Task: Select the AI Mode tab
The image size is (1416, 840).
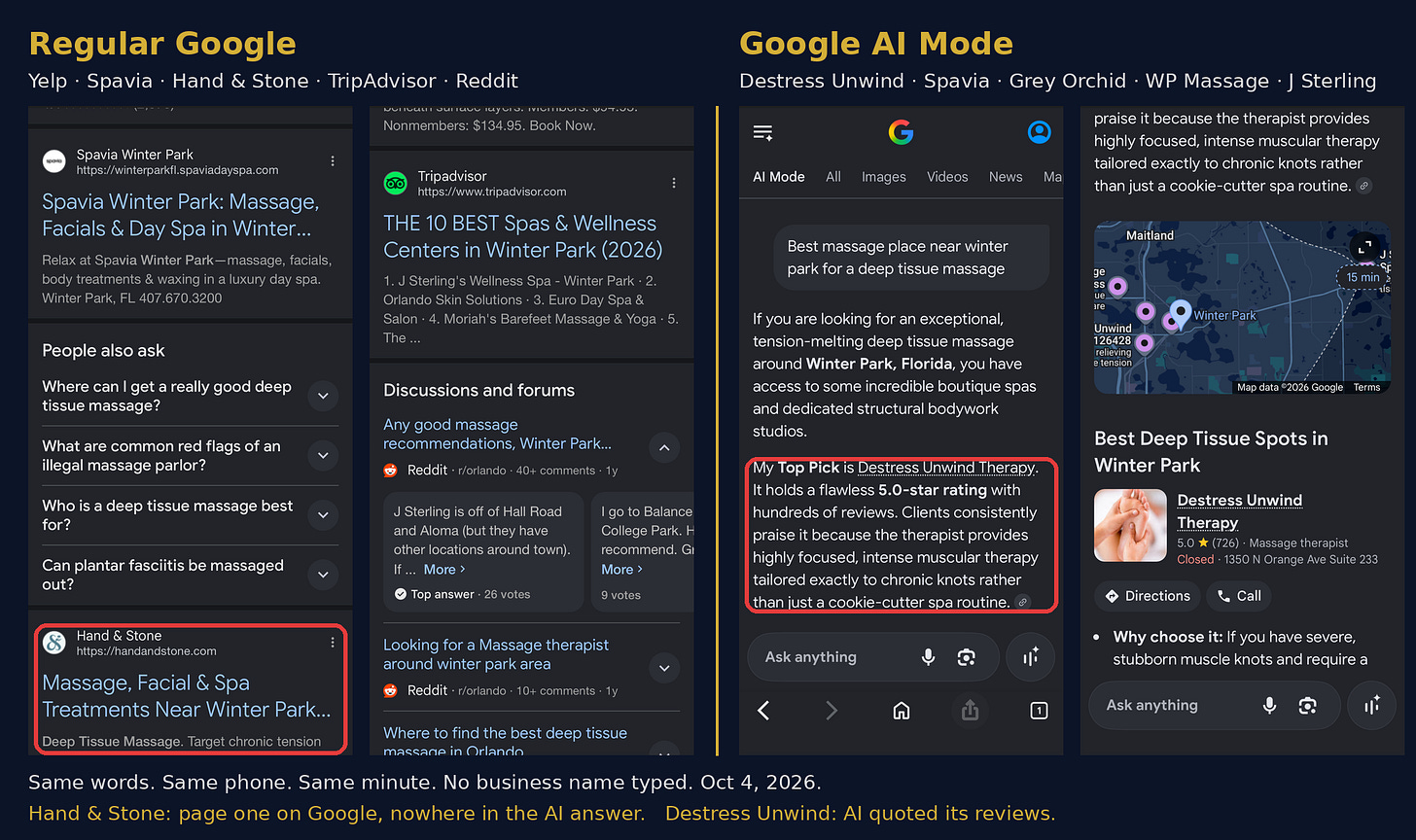Action: 779,177
